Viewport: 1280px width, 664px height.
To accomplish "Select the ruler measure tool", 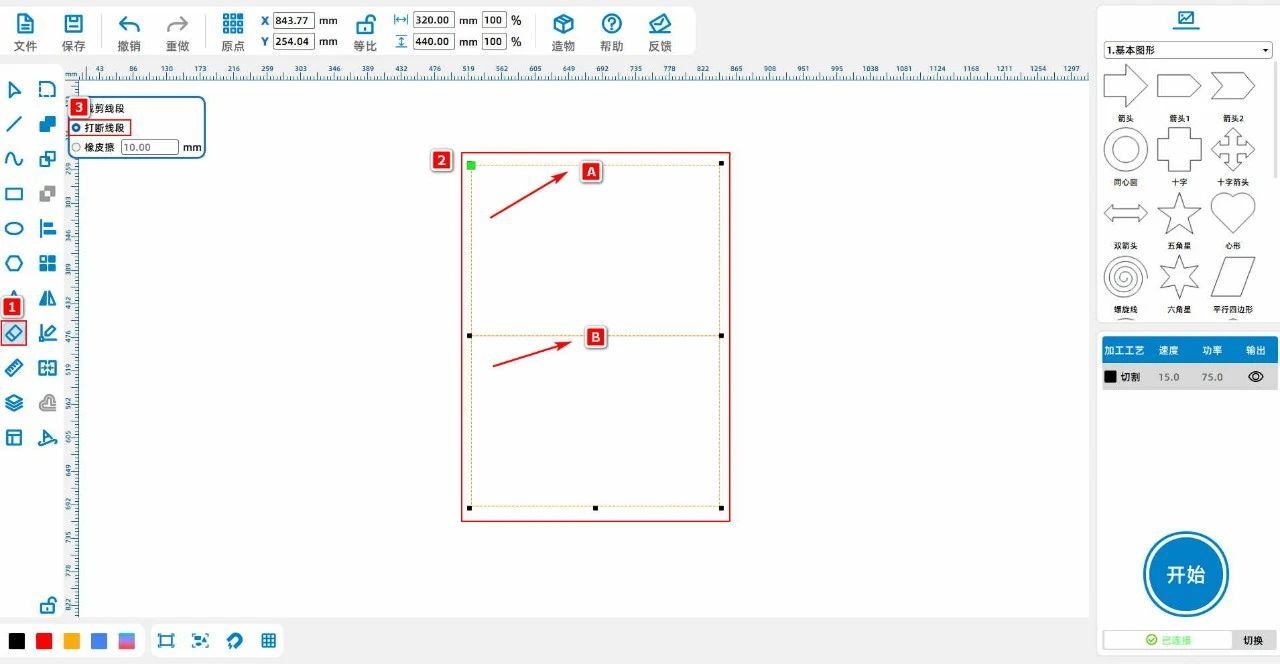I will click(14, 368).
